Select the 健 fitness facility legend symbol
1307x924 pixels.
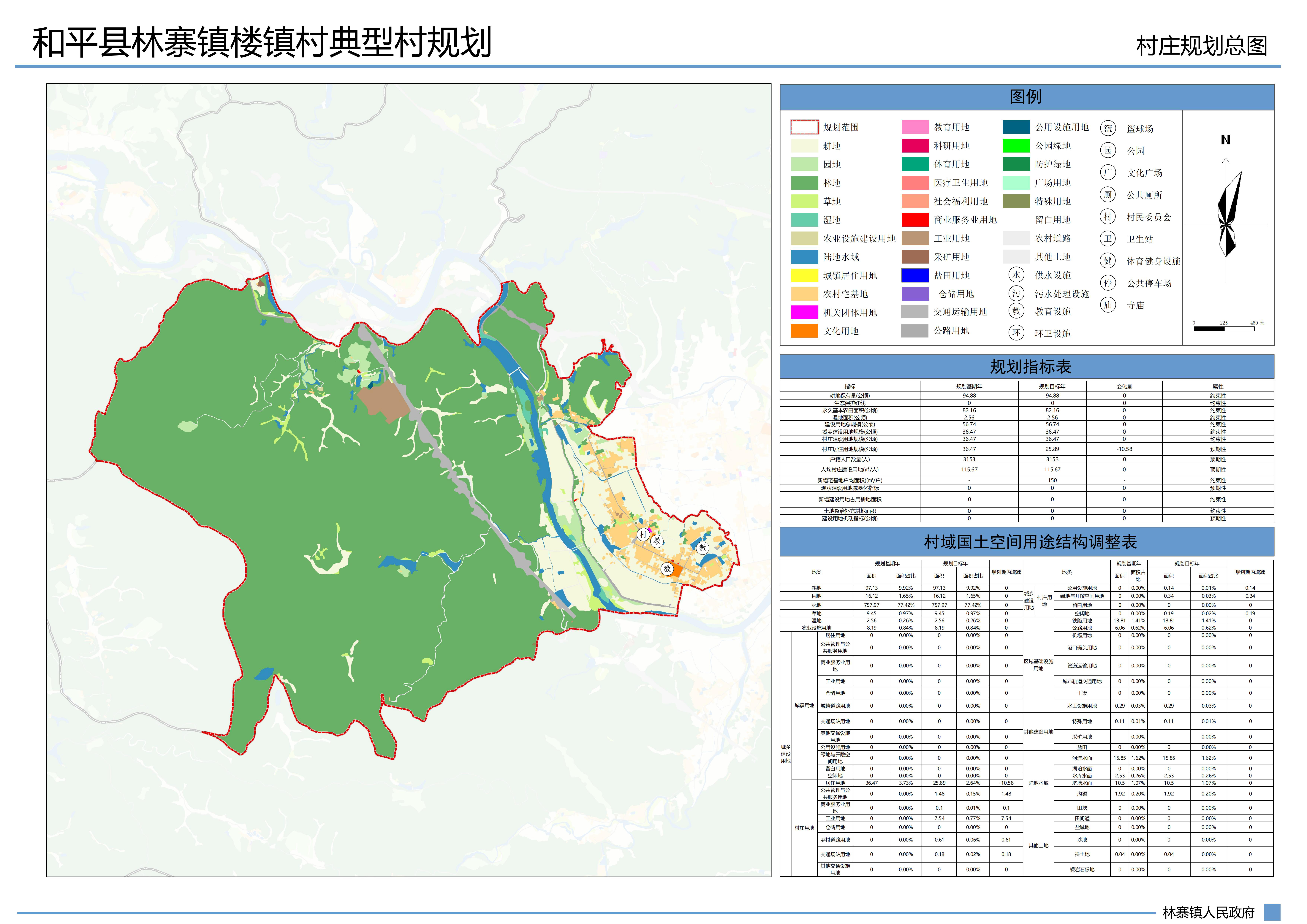point(1108,261)
